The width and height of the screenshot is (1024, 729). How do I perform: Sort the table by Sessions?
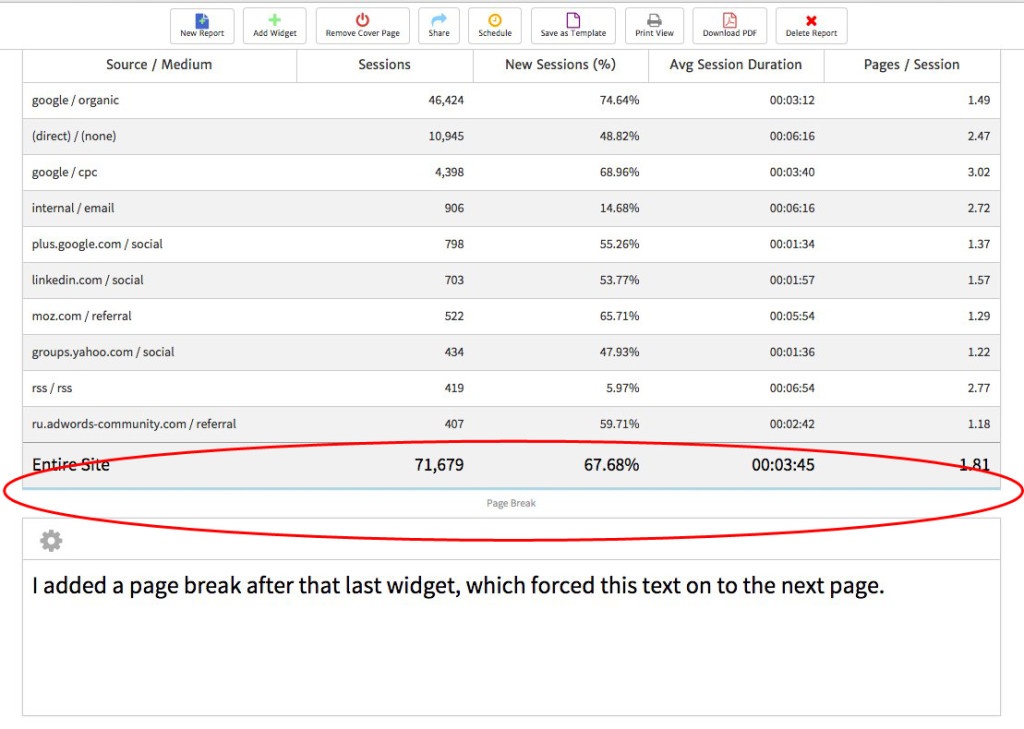(x=384, y=64)
